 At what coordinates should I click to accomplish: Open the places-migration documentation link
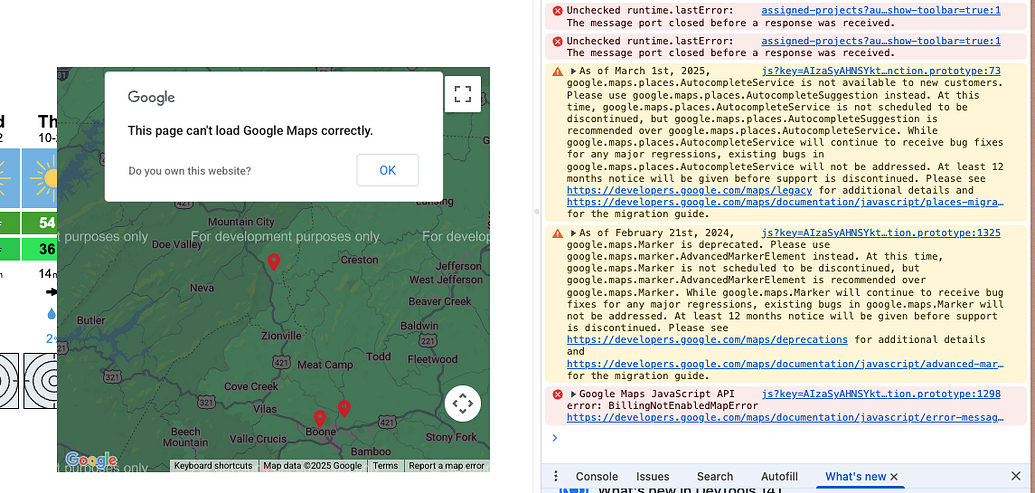point(785,202)
